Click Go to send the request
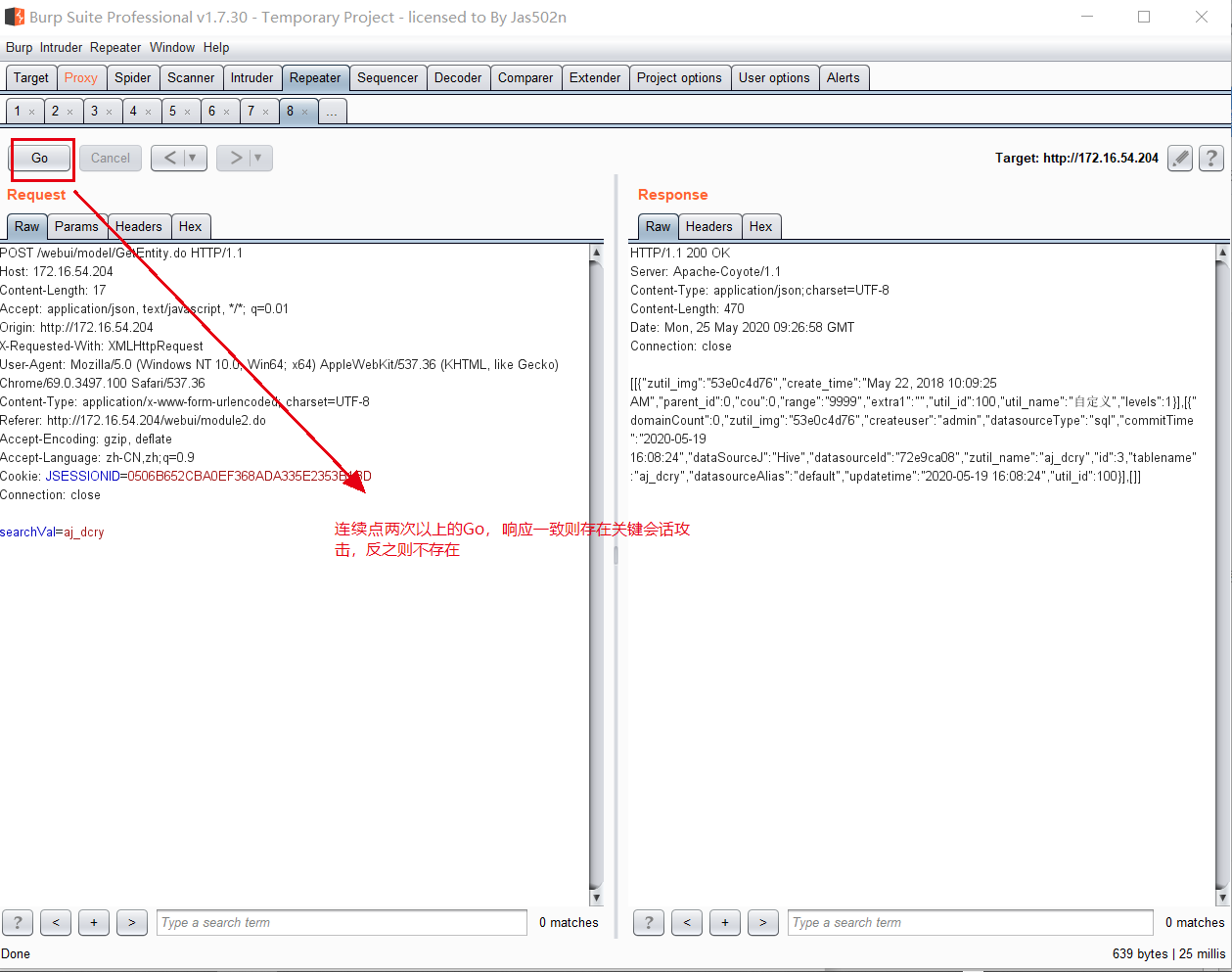Screen dimensions: 1232x972 click(x=40, y=158)
